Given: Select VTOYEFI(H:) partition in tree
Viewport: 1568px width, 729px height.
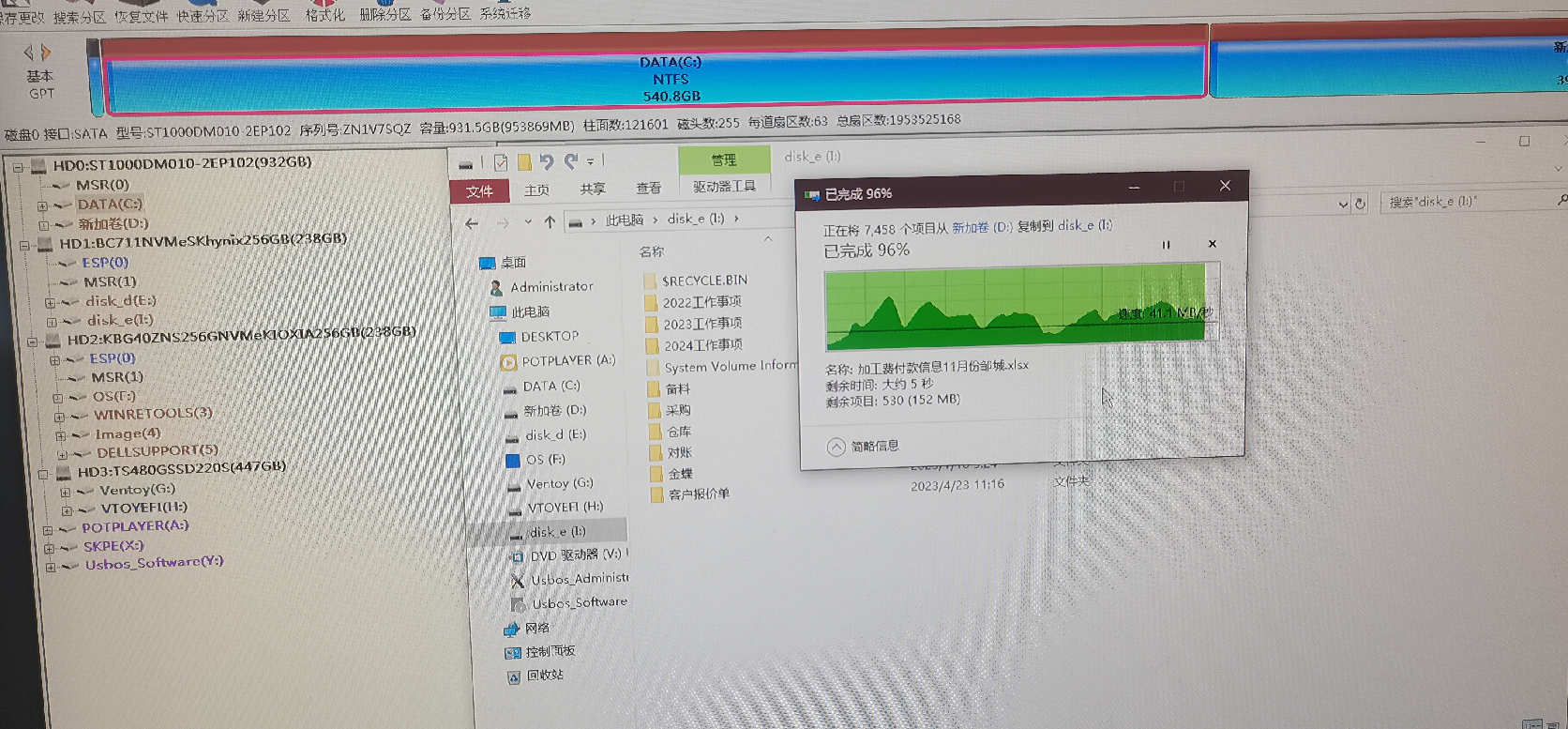Looking at the screenshot, I should (x=144, y=508).
